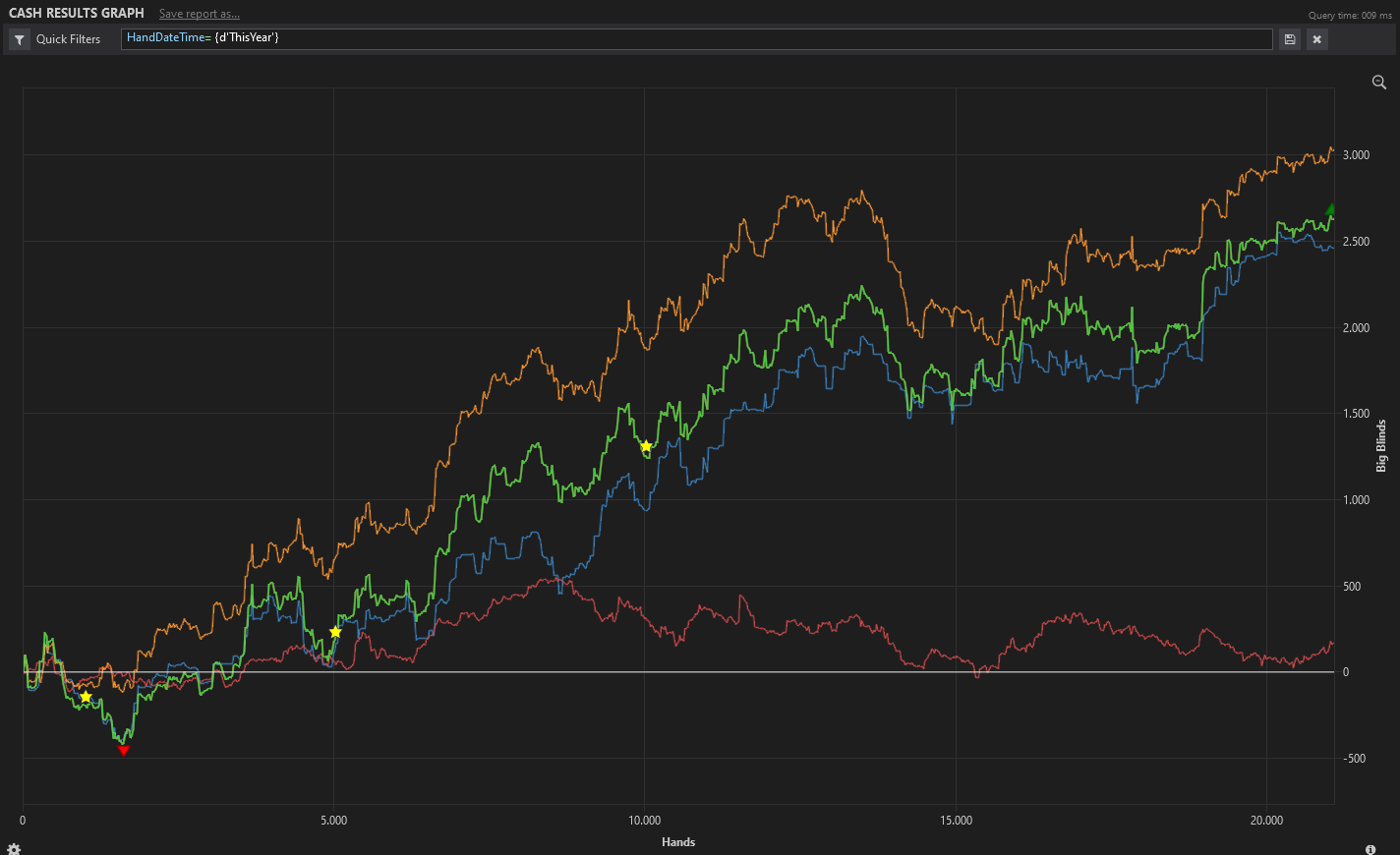Click the 2.000 y-axis label
The image size is (1400, 855).
click(1356, 328)
